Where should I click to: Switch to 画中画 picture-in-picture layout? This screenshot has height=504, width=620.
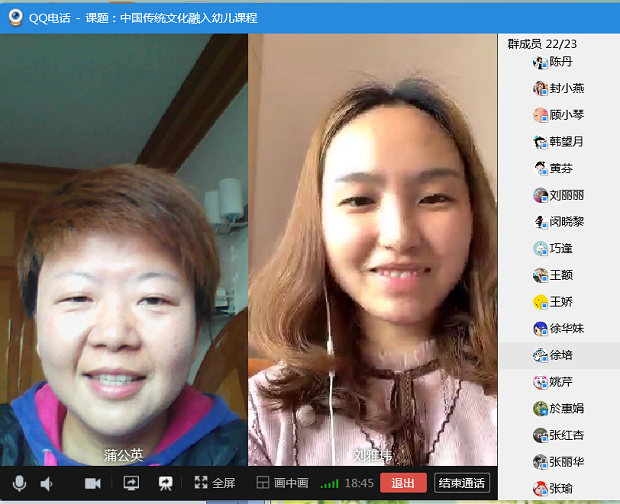[x=283, y=483]
